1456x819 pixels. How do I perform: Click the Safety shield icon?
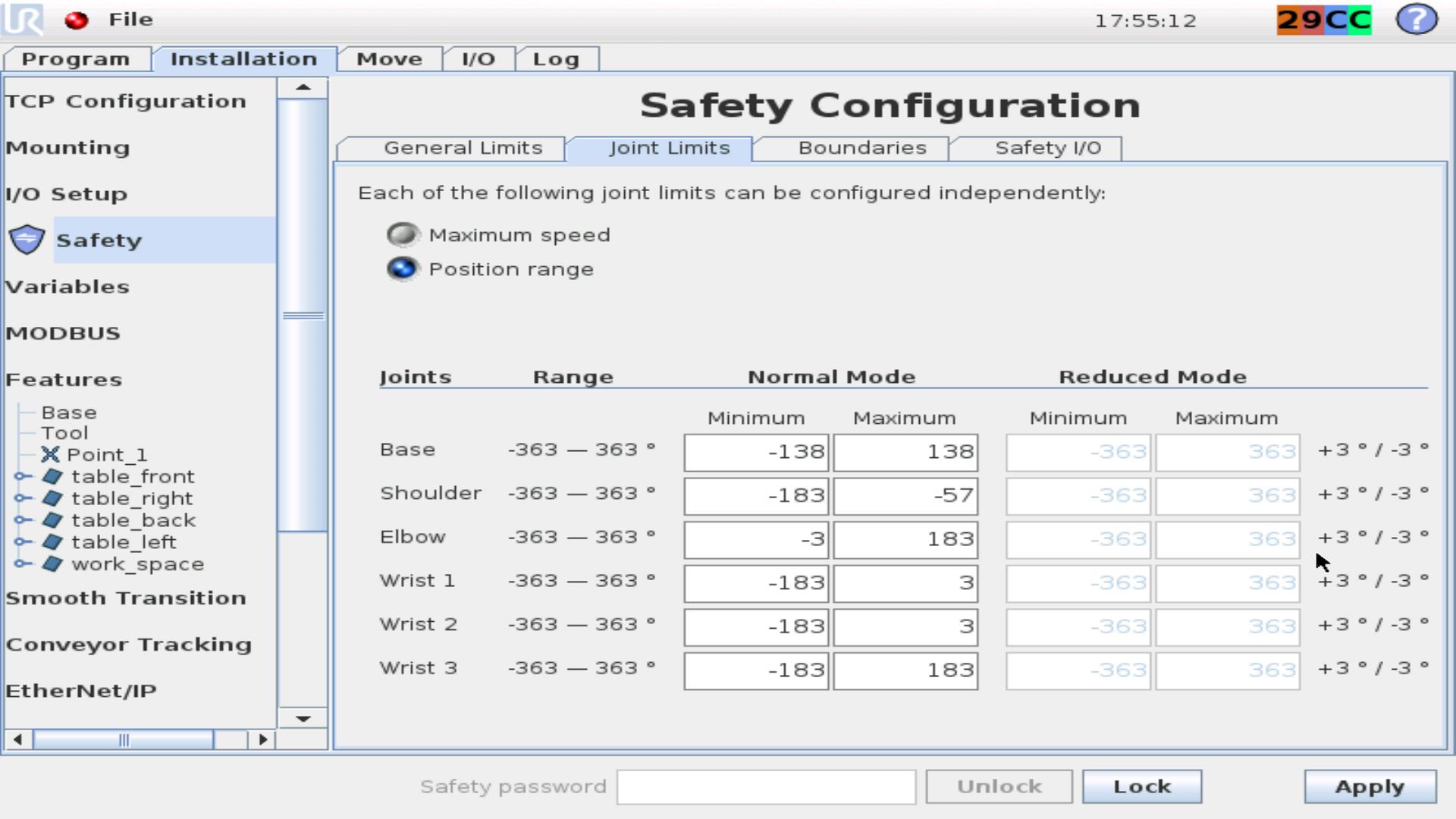(x=27, y=240)
